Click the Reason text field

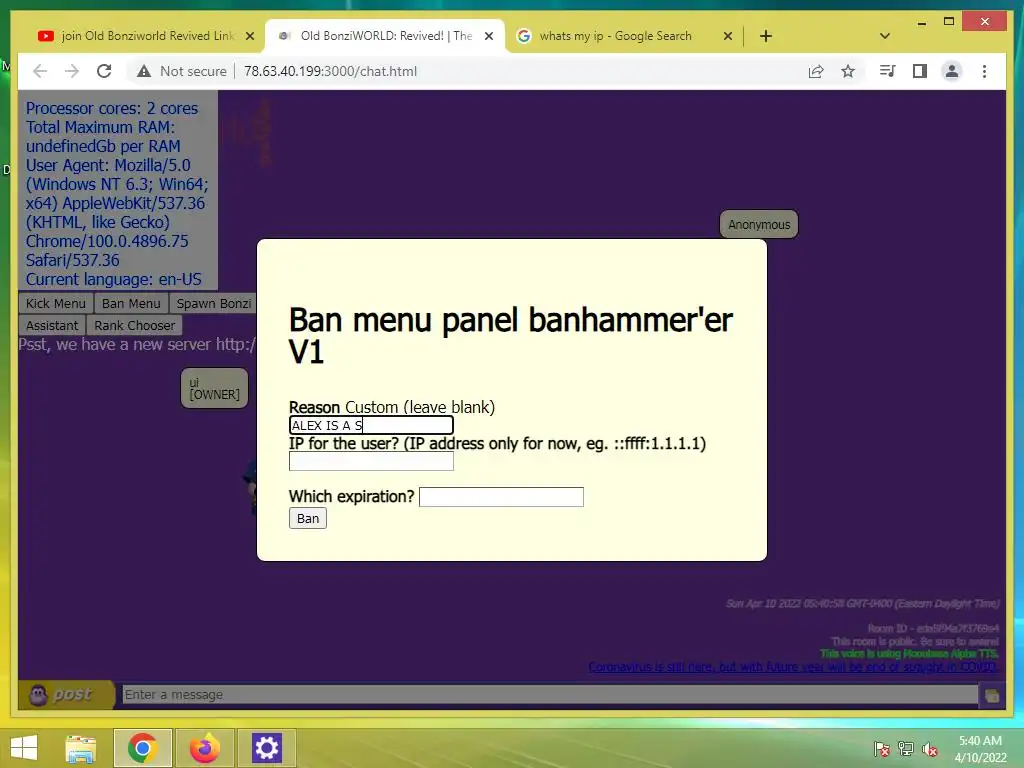pyautogui.click(x=371, y=425)
